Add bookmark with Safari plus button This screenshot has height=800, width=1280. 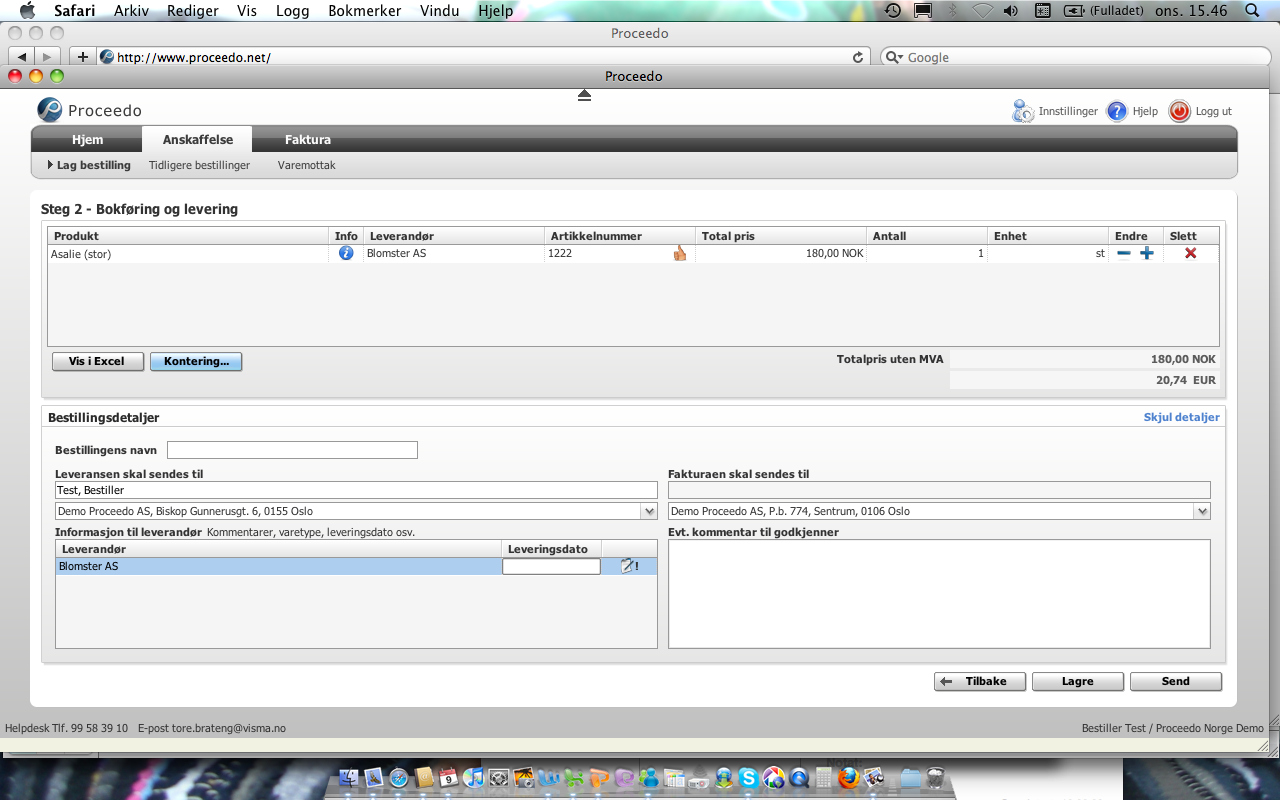(83, 57)
